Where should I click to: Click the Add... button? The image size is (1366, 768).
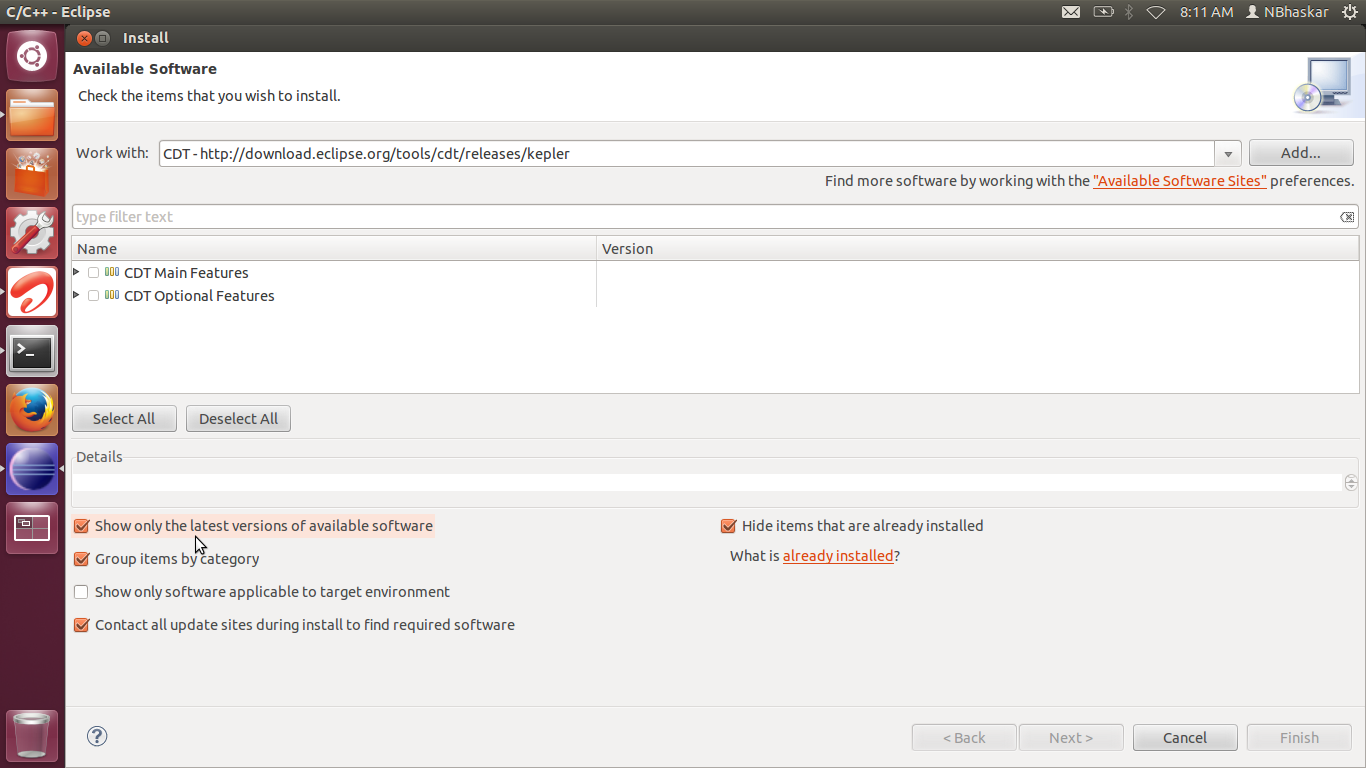coord(1301,153)
